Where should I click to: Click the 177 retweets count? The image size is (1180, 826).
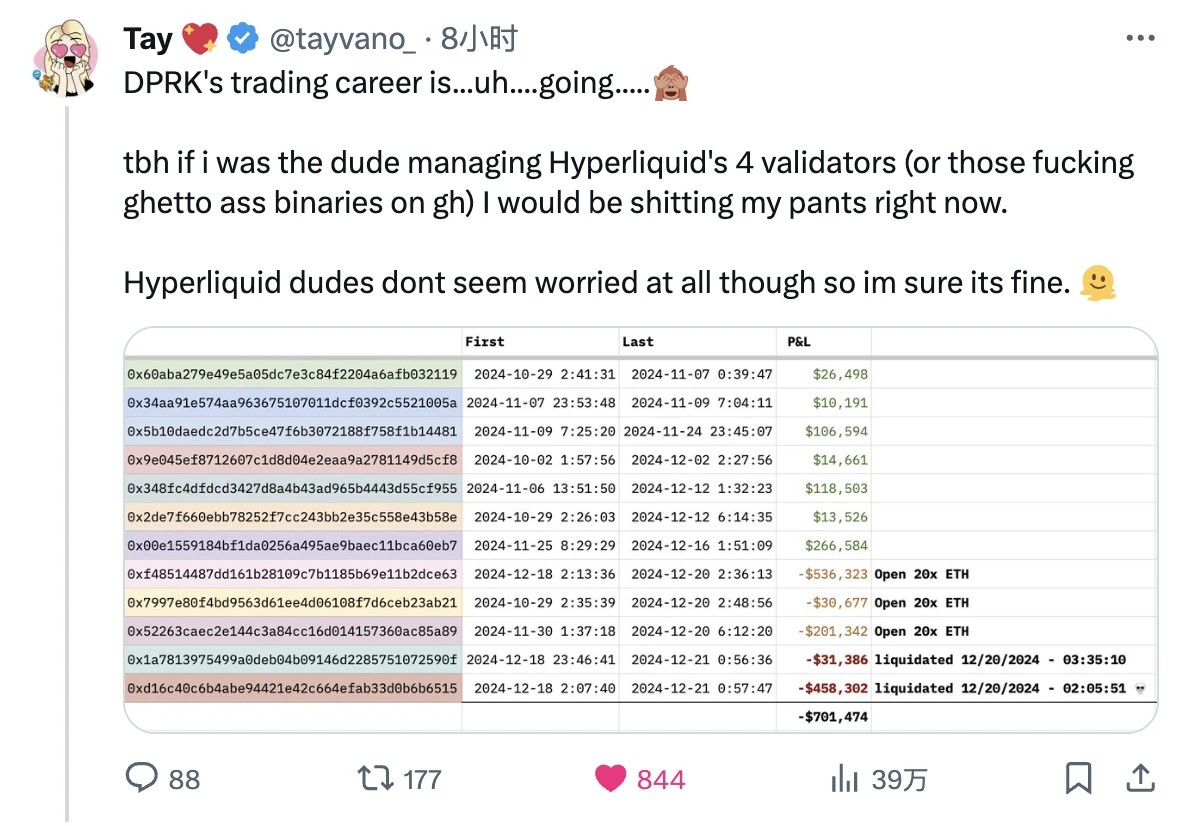point(421,779)
